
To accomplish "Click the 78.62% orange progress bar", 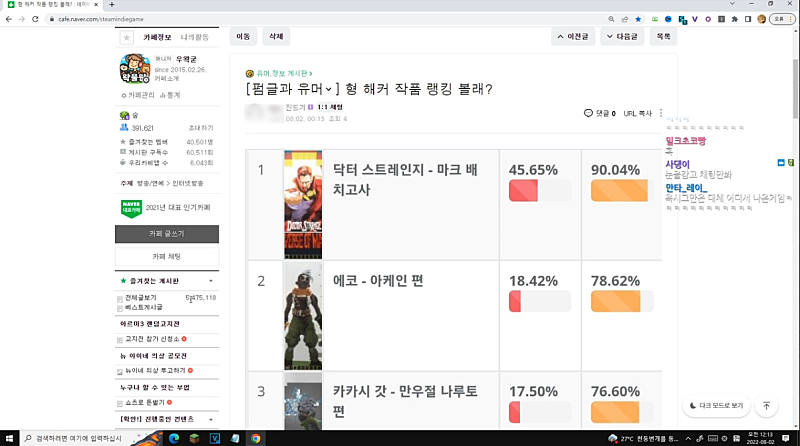I will coord(622,302).
